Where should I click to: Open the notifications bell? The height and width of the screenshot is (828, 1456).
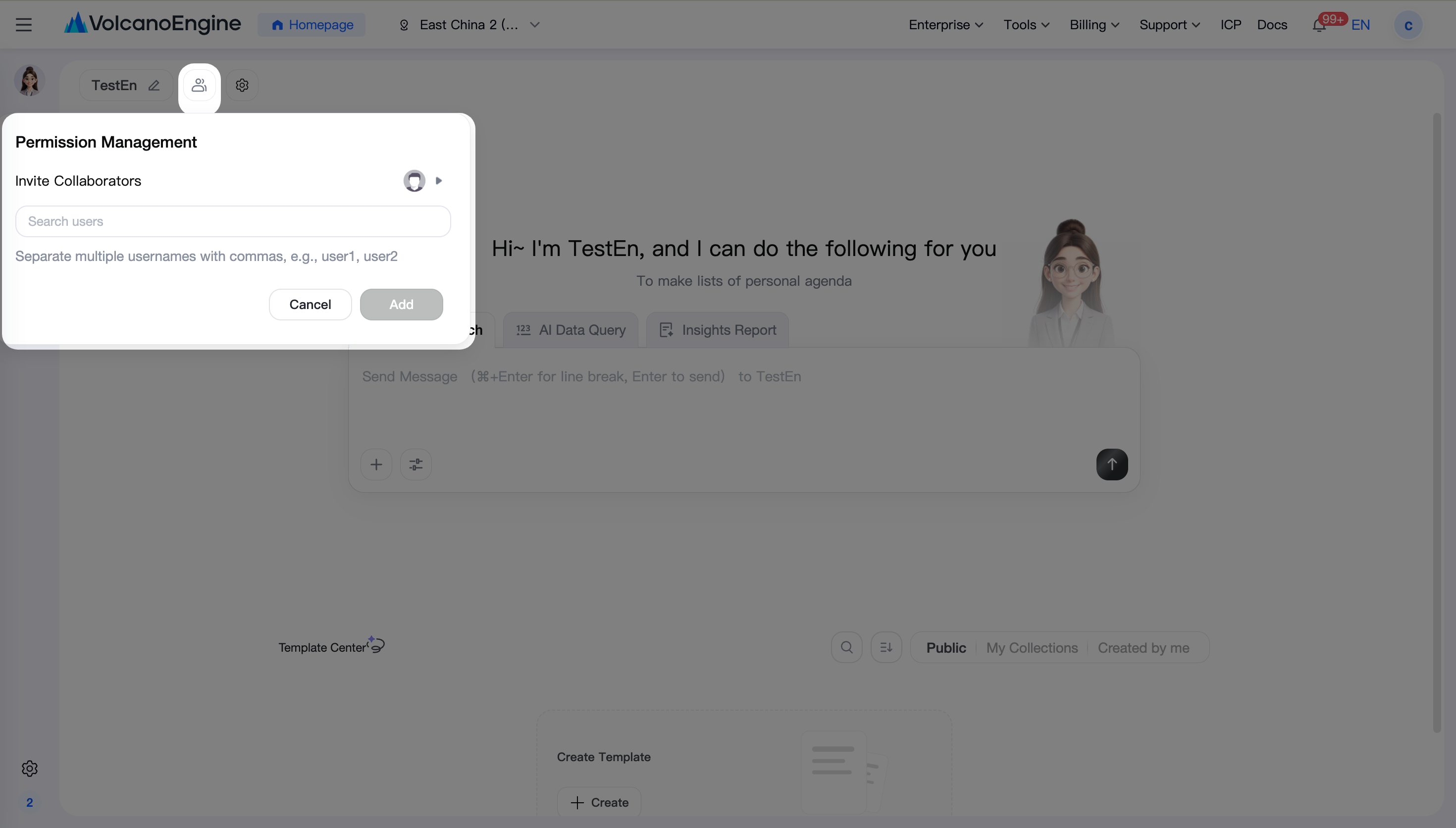[x=1319, y=25]
